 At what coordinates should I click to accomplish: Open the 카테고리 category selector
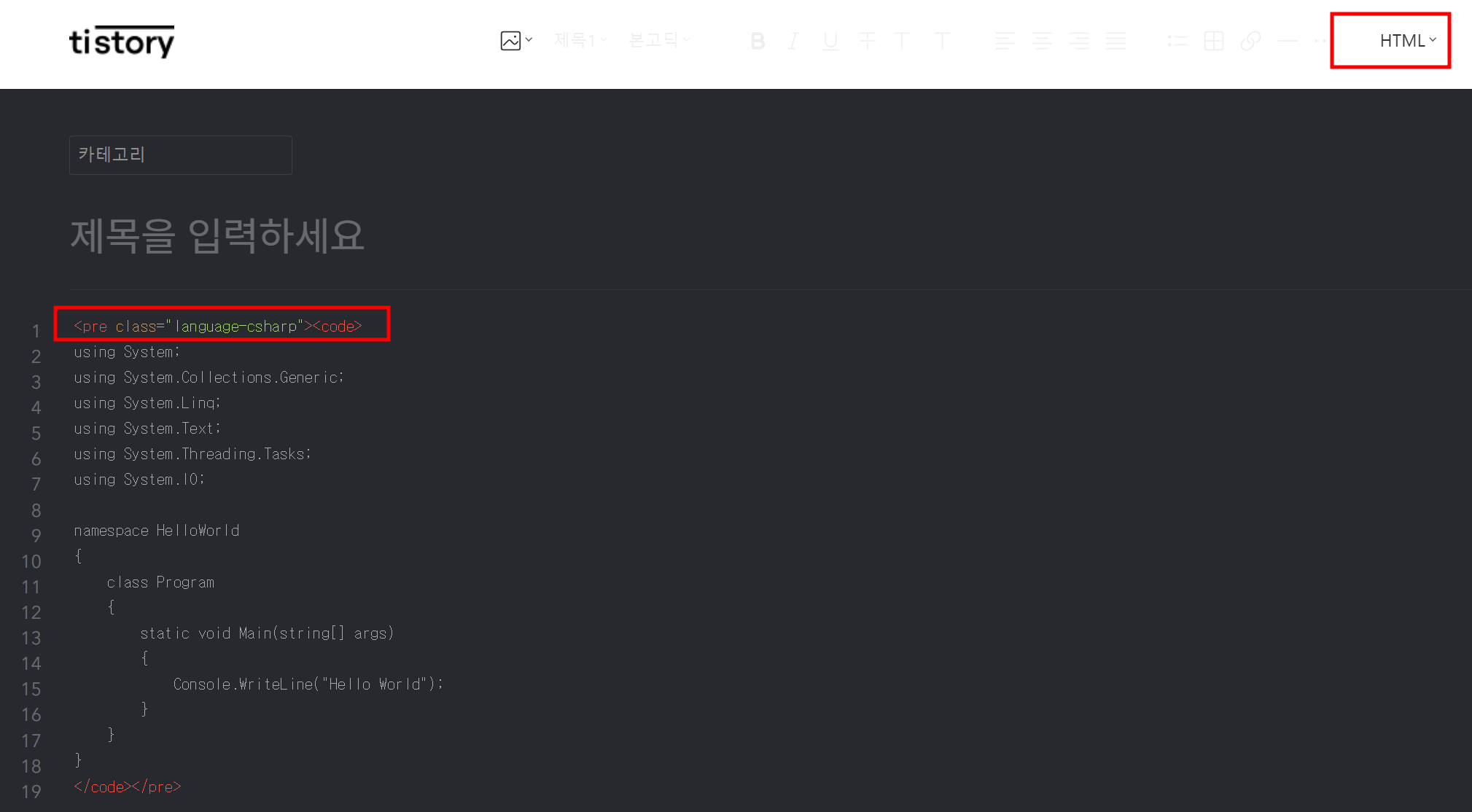click(181, 155)
